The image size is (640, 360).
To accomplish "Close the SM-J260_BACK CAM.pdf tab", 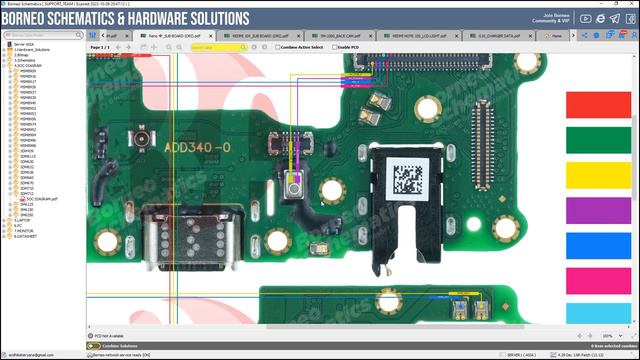I will [x=371, y=36].
